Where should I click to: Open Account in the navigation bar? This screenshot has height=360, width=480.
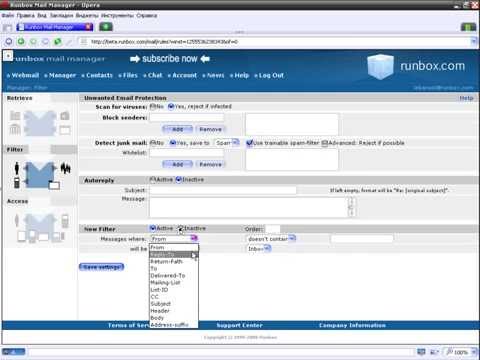coord(184,75)
